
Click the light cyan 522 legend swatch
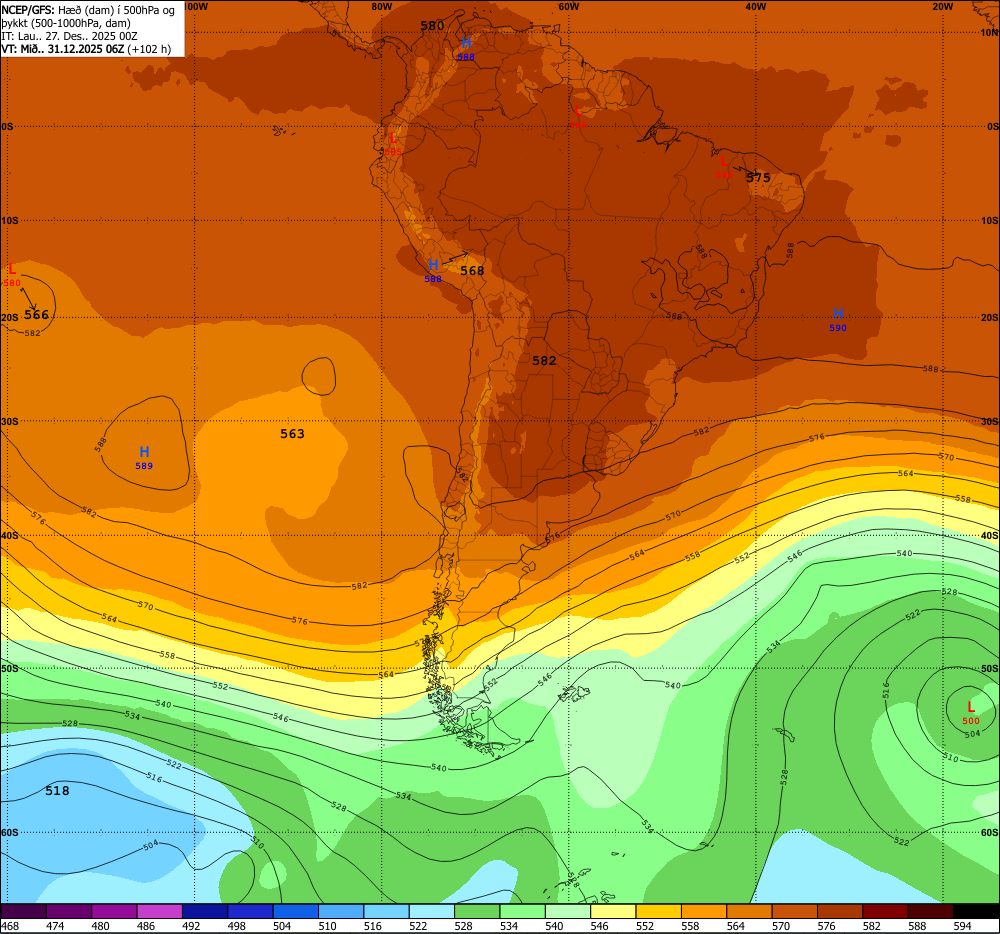pos(432,911)
